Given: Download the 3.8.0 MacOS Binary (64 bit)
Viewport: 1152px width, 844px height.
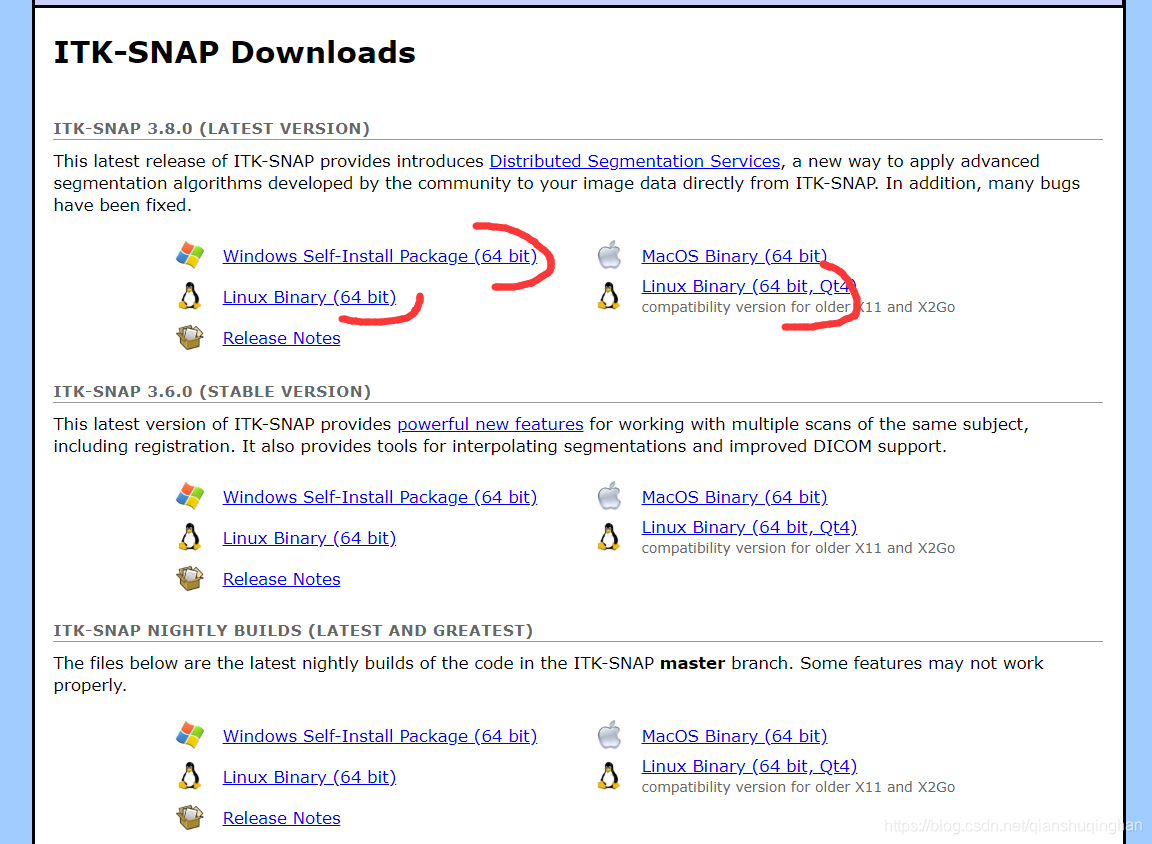Looking at the screenshot, I should [x=734, y=256].
